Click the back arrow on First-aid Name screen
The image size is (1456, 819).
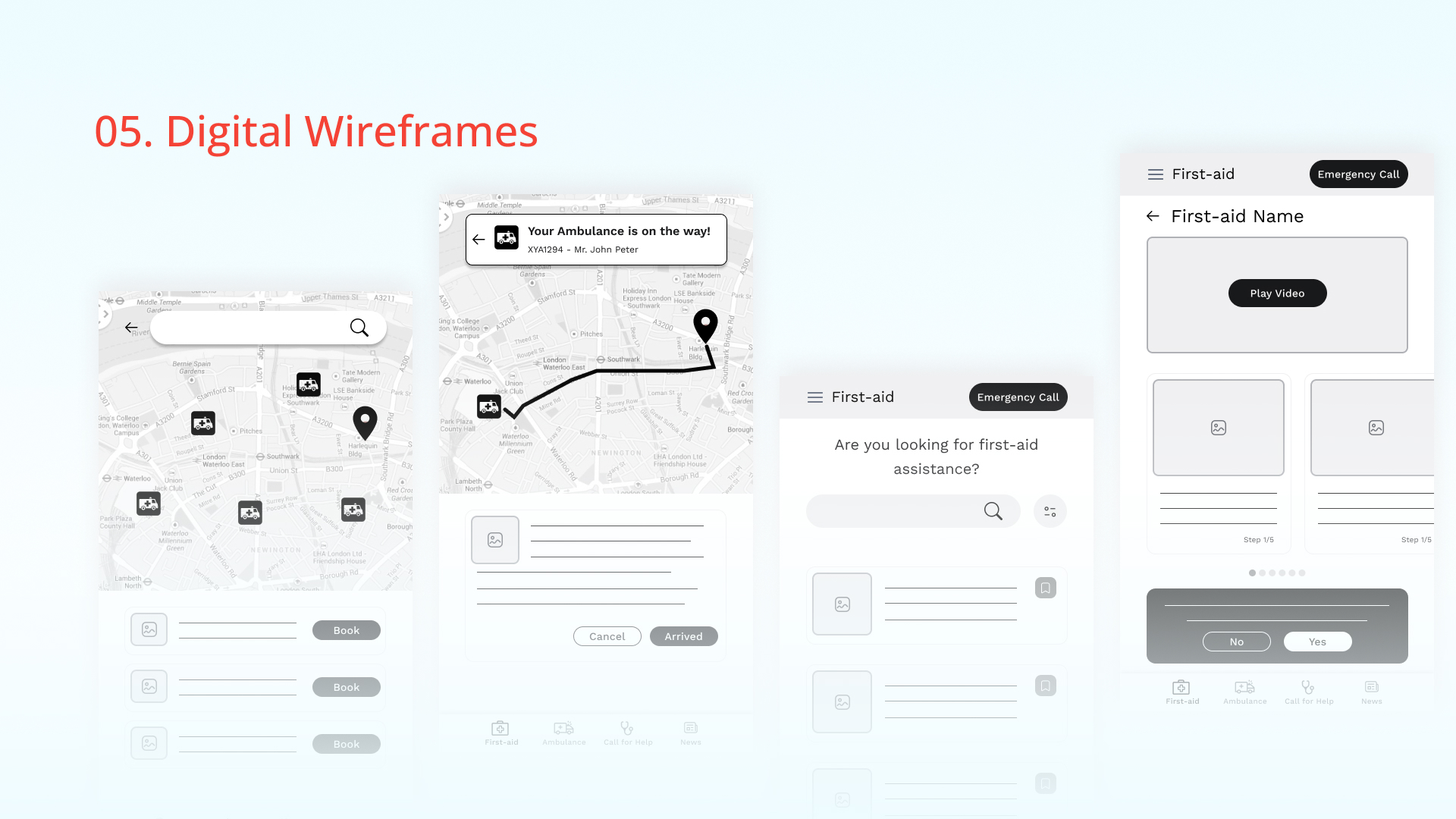(x=1152, y=216)
